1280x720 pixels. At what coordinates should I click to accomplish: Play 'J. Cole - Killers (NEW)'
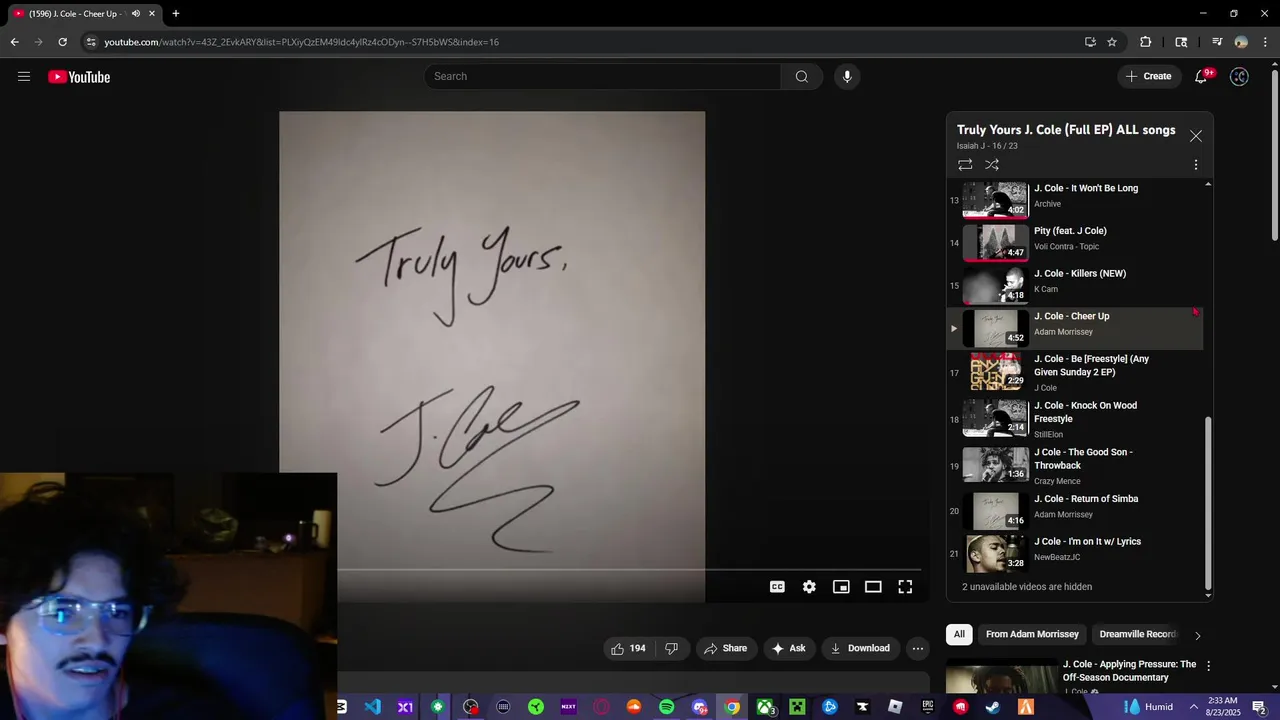click(x=1075, y=284)
